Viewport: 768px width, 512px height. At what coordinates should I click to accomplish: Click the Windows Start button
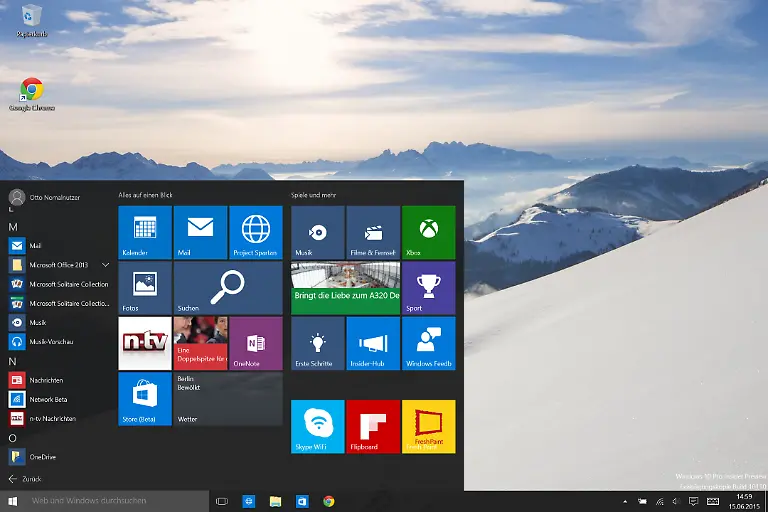point(12,501)
